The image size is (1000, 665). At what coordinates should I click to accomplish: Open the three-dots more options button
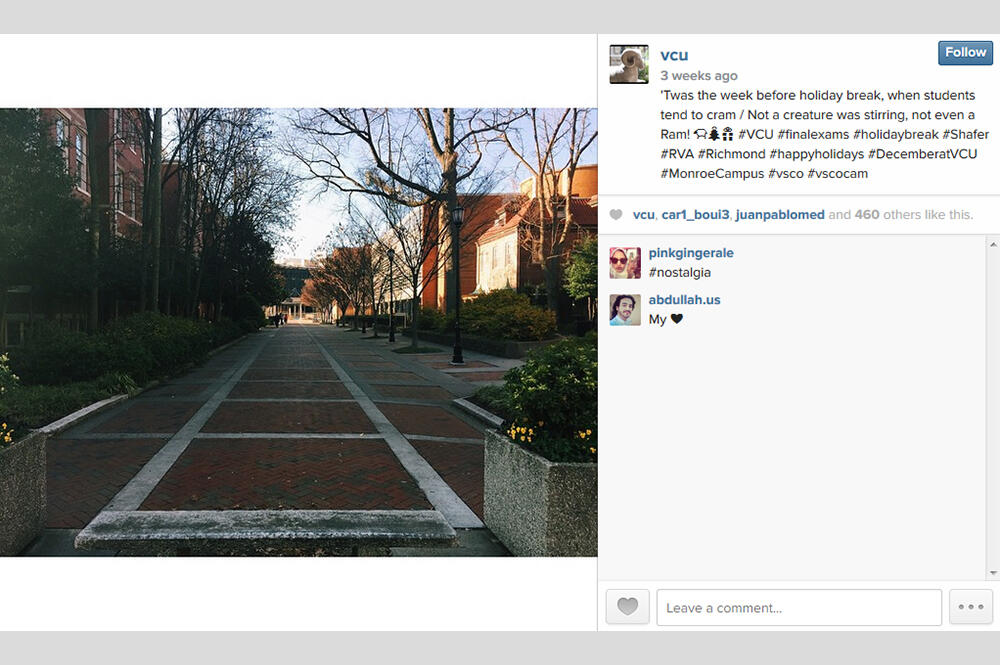(x=970, y=607)
